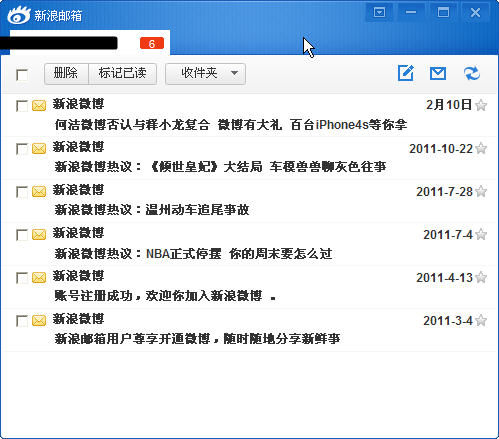The height and width of the screenshot is (439, 499).
Task: Check the 2011-10-22 email checkbox
Action: [x=22, y=149]
